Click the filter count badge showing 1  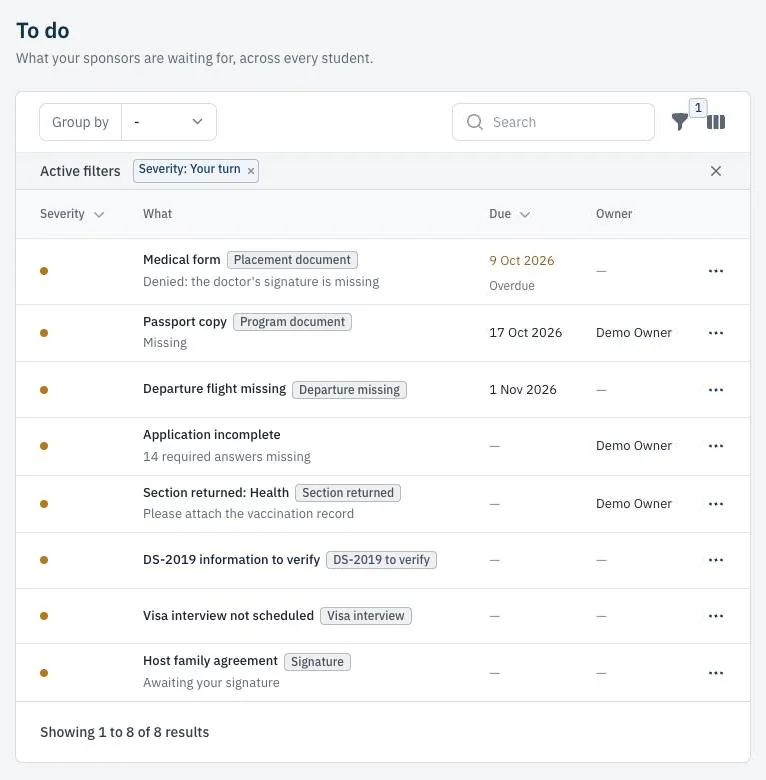(x=698, y=107)
